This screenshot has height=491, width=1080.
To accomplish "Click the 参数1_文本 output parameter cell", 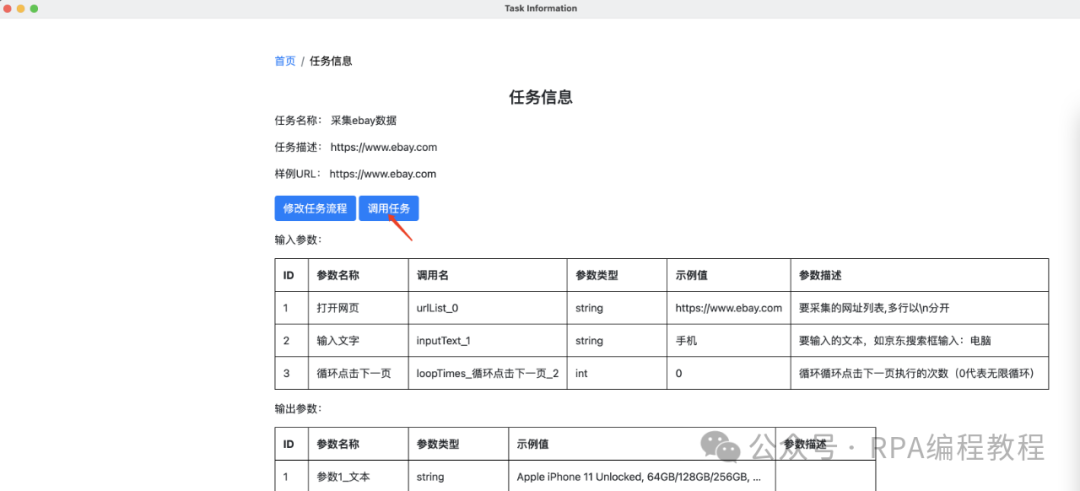I will point(358,477).
